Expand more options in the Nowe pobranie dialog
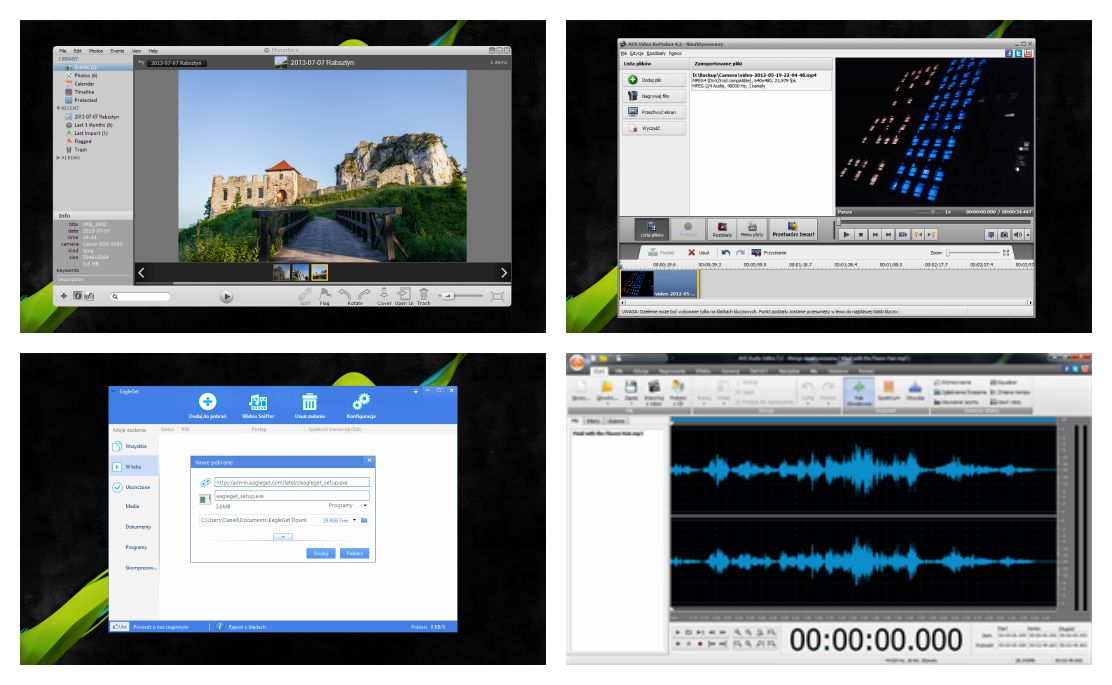The width and height of the screenshot is (1112, 685). point(283,537)
